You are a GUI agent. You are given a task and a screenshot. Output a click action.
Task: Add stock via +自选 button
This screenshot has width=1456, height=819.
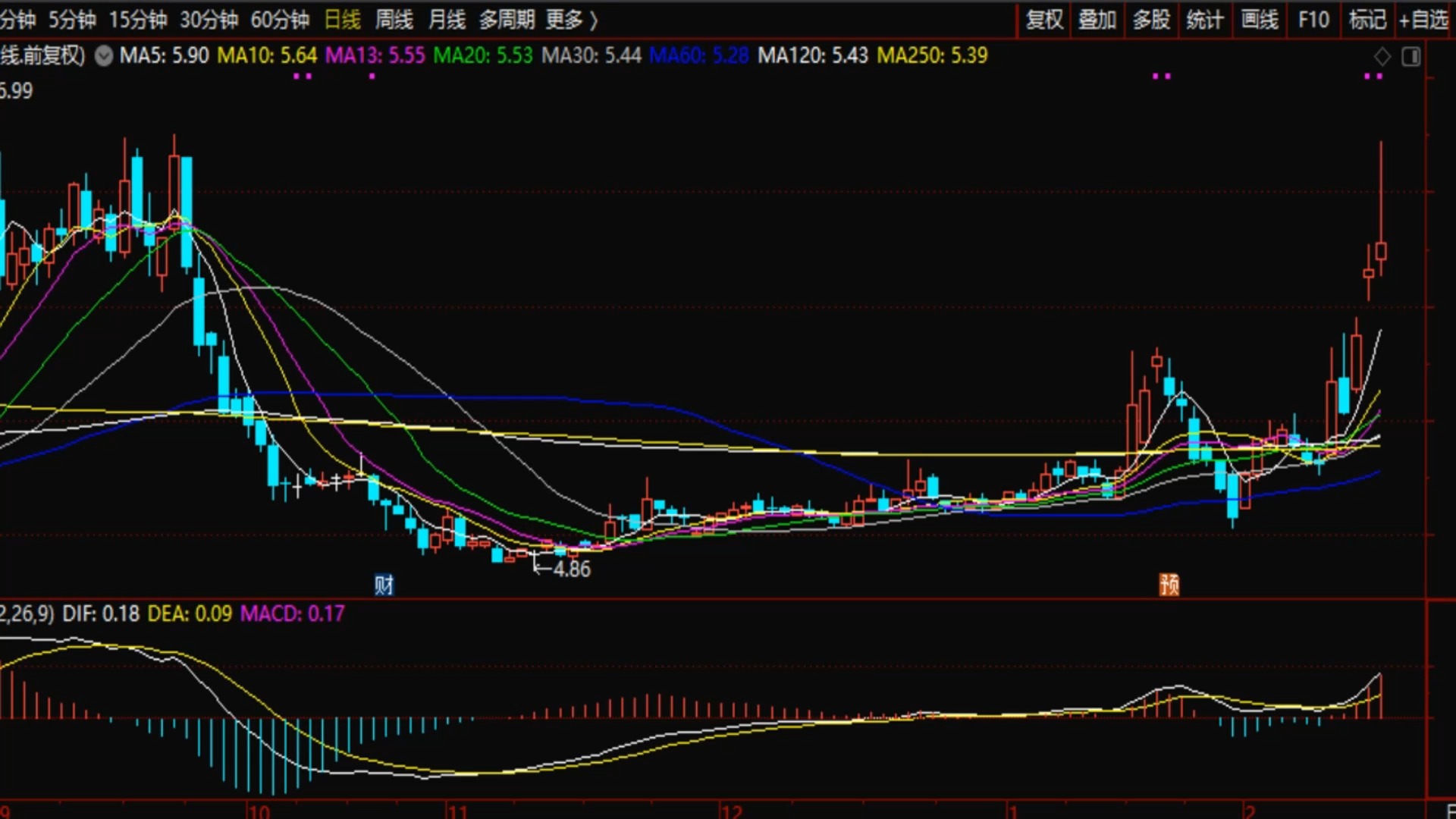1423,20
